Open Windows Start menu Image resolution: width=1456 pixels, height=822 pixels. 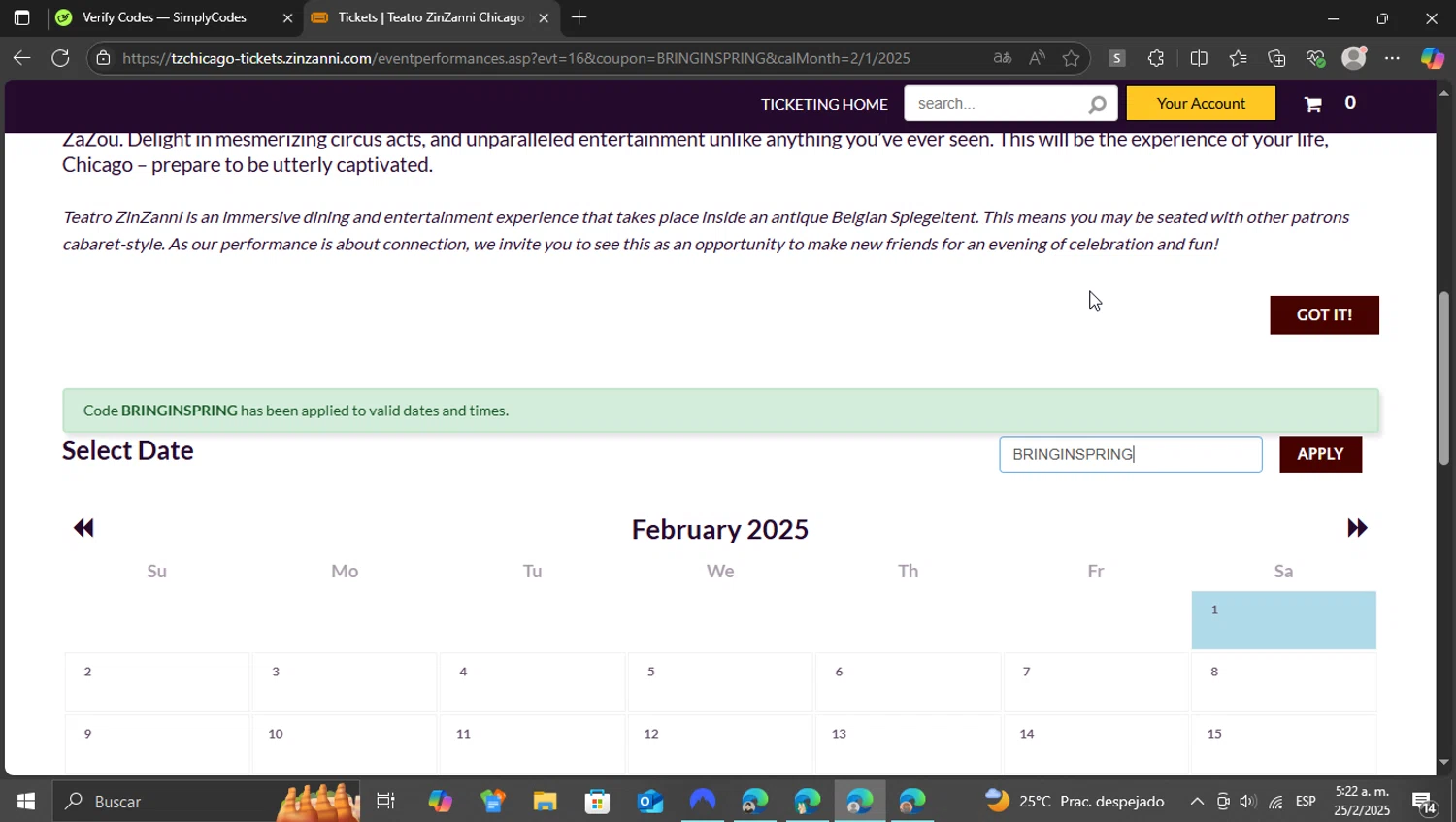click(x=26, y=802)
